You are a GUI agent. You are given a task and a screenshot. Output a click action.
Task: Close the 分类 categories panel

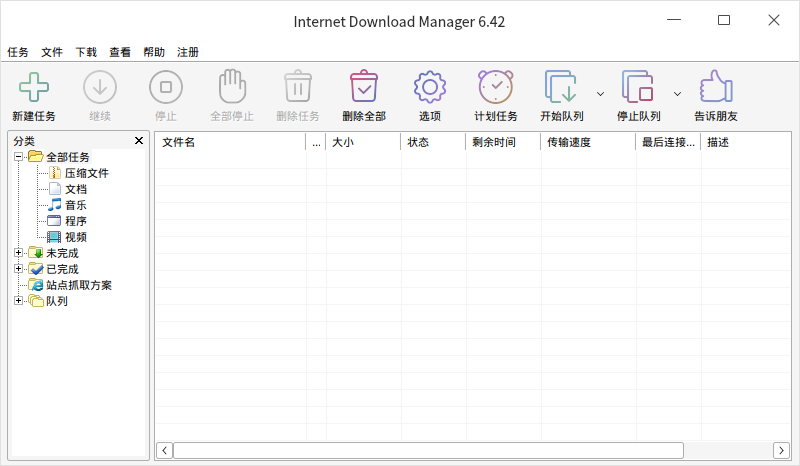click(139, 140)
